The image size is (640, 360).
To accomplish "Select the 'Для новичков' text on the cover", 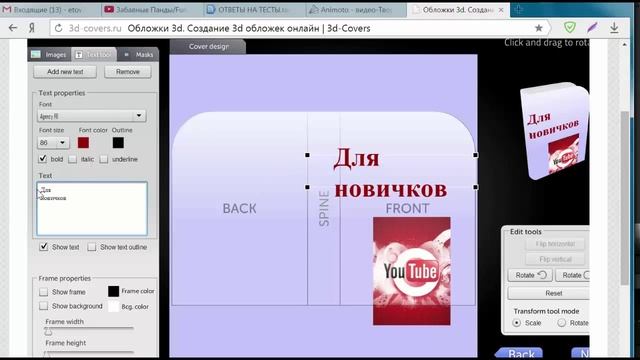I will pyautogui.click(x=390, y=174).
